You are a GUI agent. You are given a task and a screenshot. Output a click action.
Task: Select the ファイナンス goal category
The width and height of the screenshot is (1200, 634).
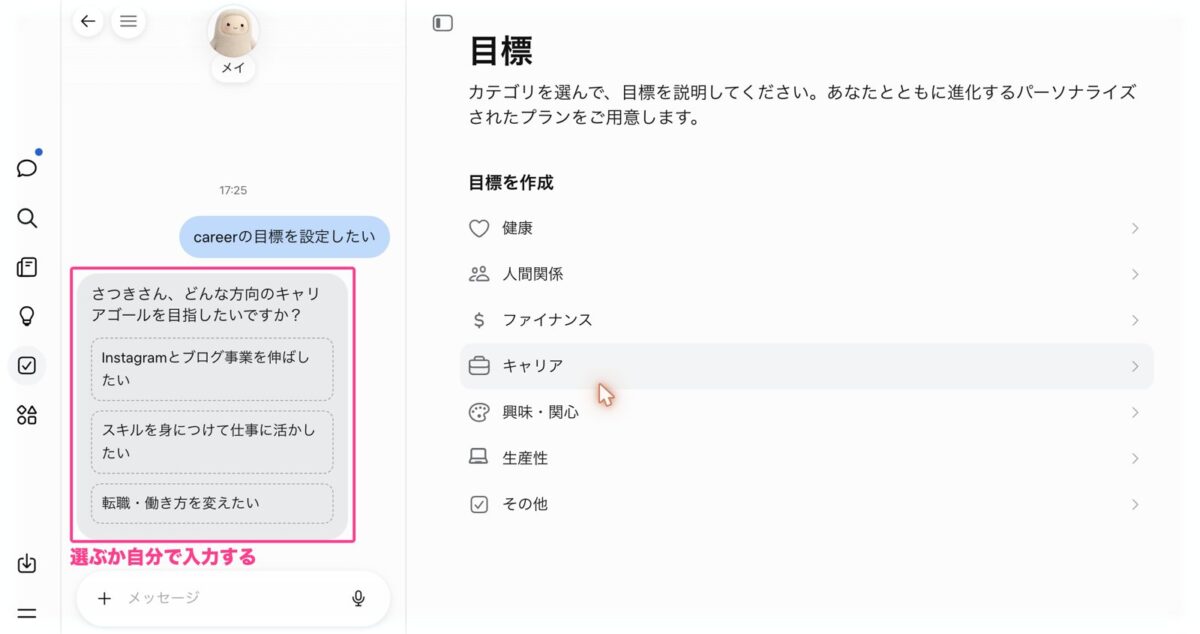point(806,320)
